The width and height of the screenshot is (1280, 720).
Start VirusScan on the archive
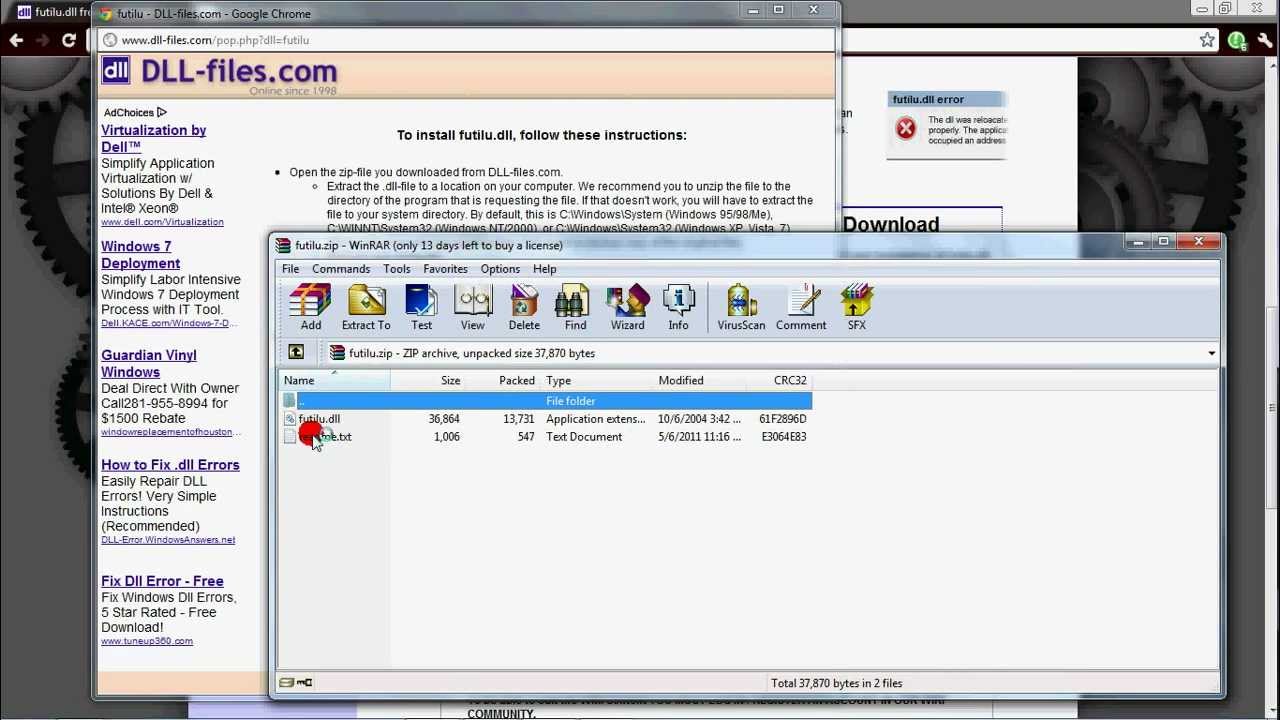[x=741, y=307]
